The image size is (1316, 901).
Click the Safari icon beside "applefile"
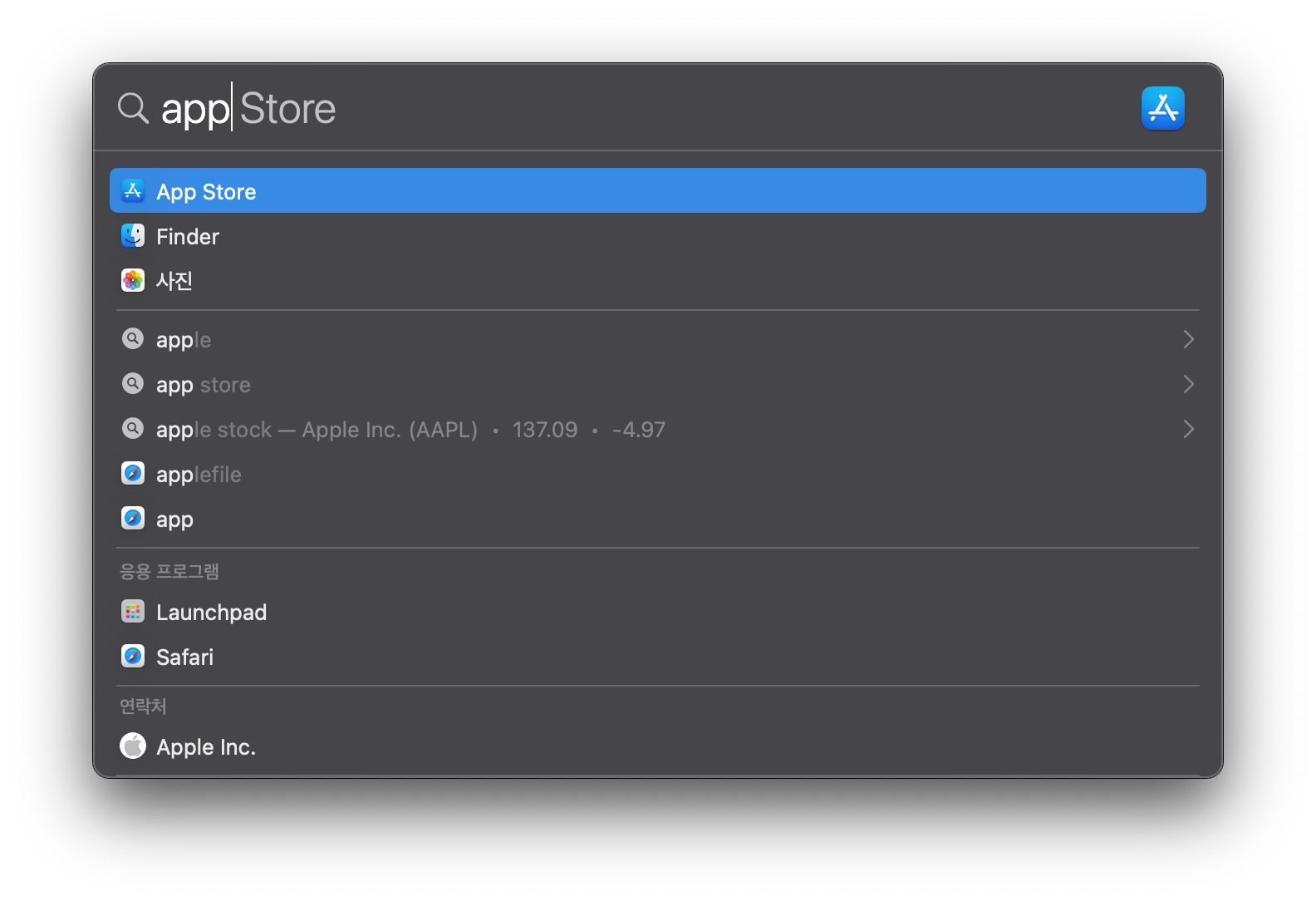click(x=133, y=474)
